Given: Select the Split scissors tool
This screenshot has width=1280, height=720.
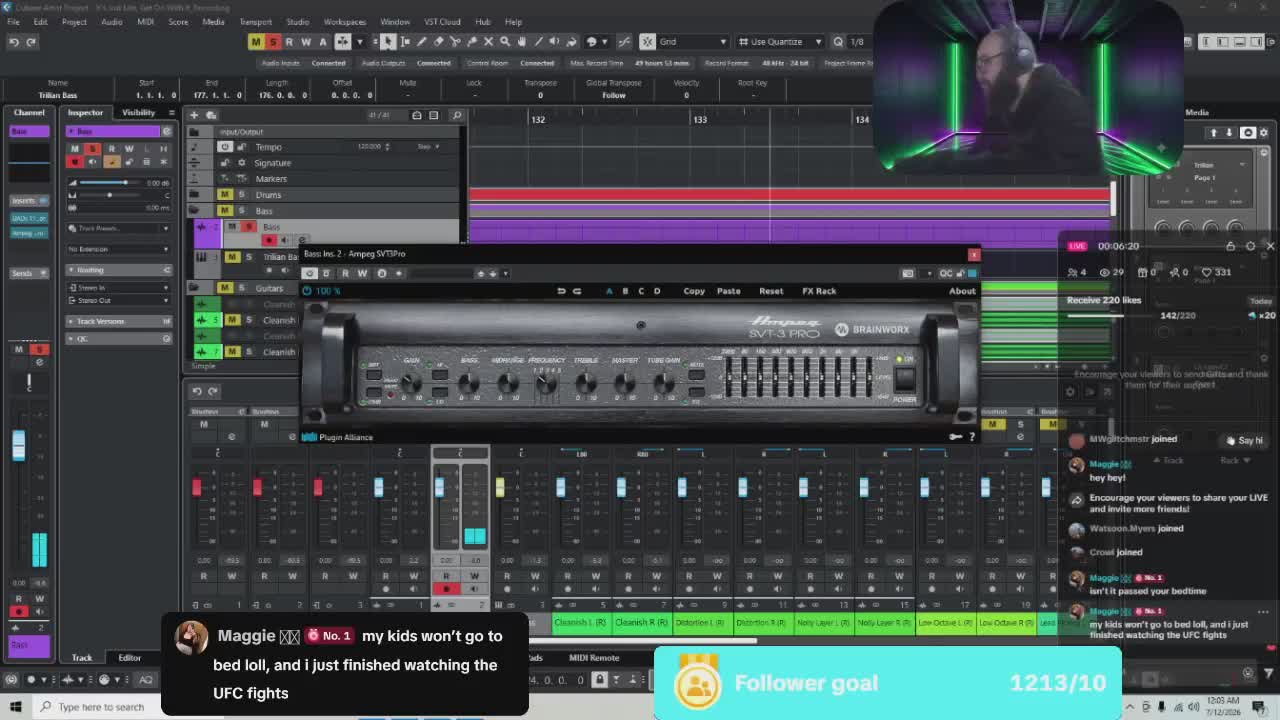Looking at the screenshot, I should (455, 42).
